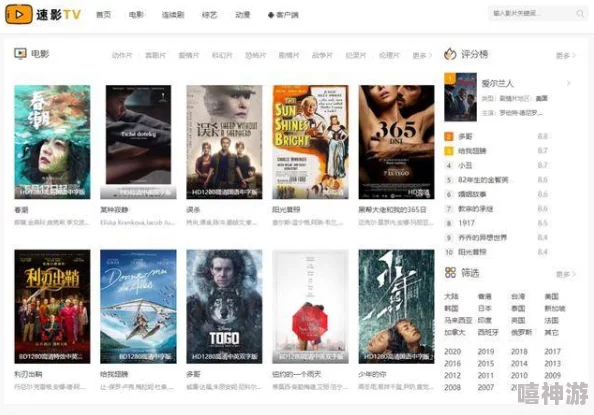Filter by region 日本
This screenshot has width=594, height=415.
click(x=485, y=309)
